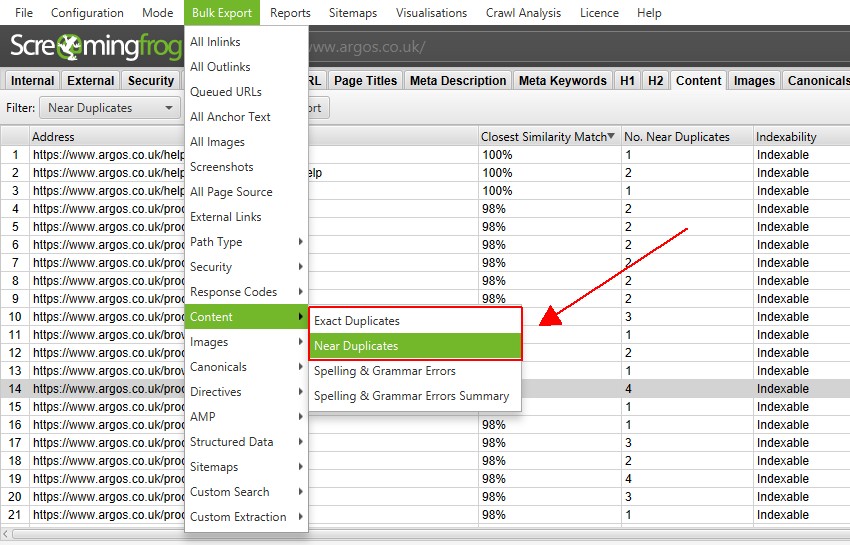Sort by Address column header
The width and height of the screenshot is (850, 545).
[107, 136]
